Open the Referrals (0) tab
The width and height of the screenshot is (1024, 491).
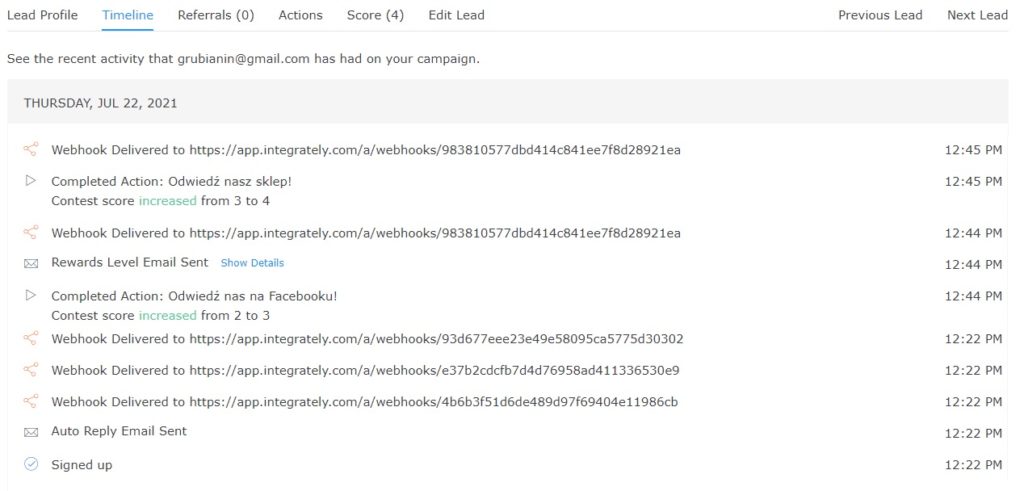[x=216, y=15]
